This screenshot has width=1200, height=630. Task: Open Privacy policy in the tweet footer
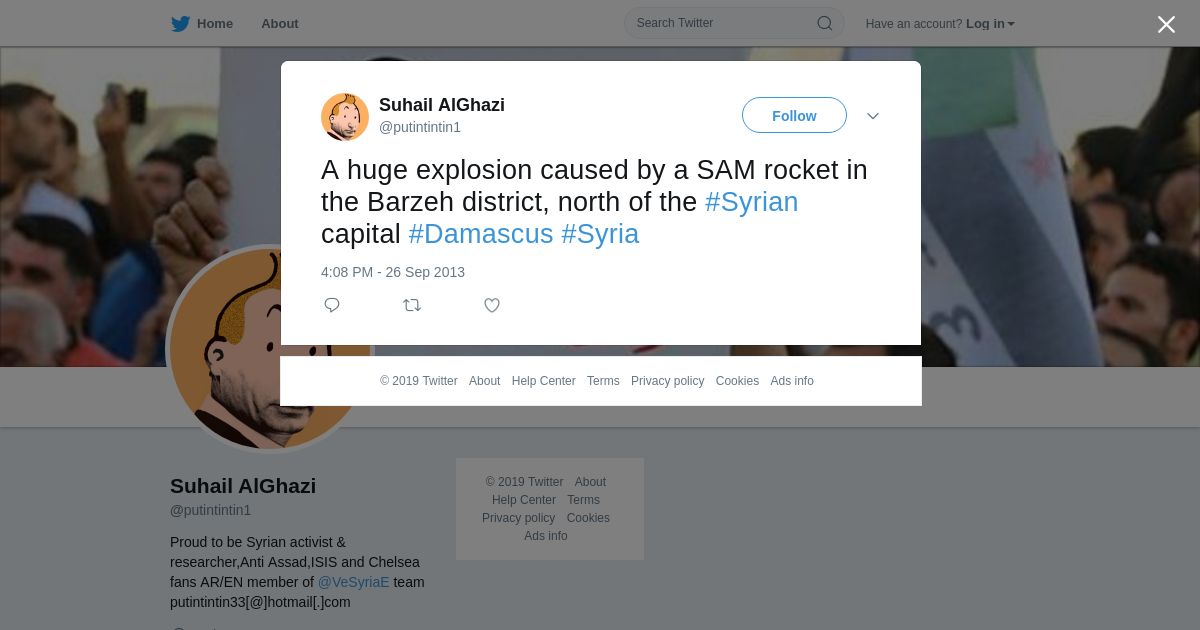click(x=667, y=381)
